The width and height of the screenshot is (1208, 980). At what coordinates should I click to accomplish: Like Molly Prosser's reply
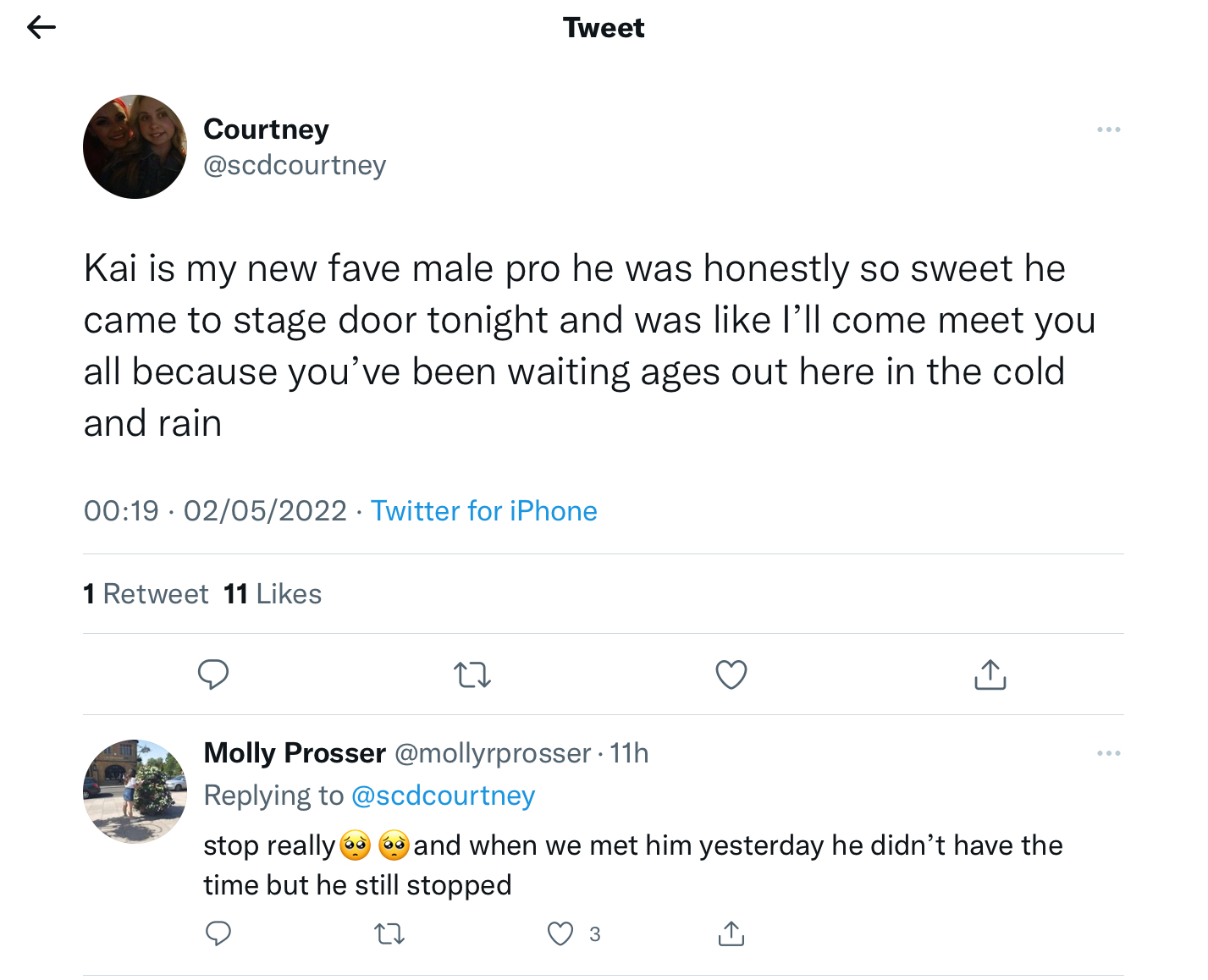click(560, 933)
